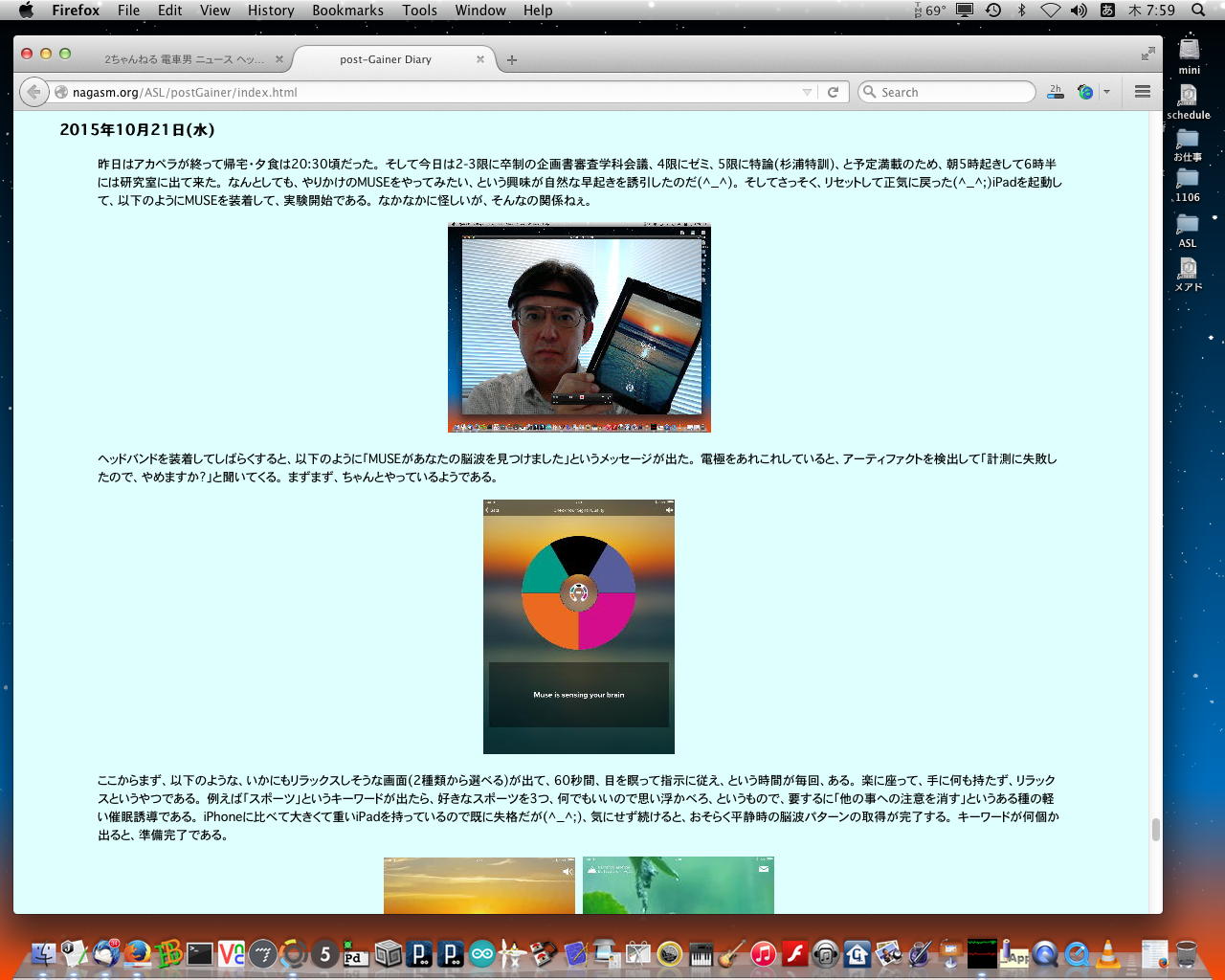Open the URL bar history dropdown arrow
The image size is (1225, 980).
[x=807, y=92]
